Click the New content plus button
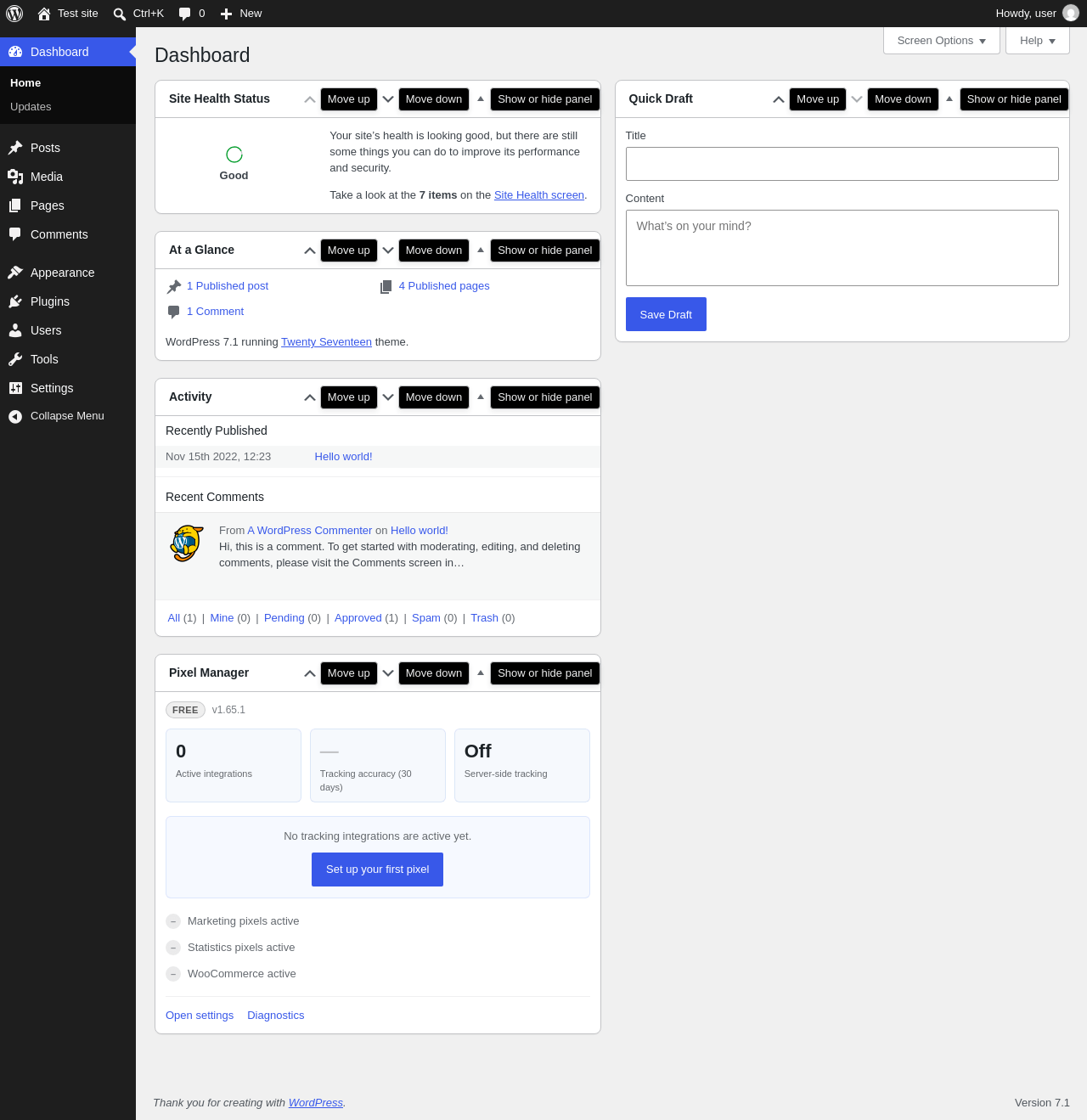This screenshot has width=1087, height=1120. pos(241,14)
